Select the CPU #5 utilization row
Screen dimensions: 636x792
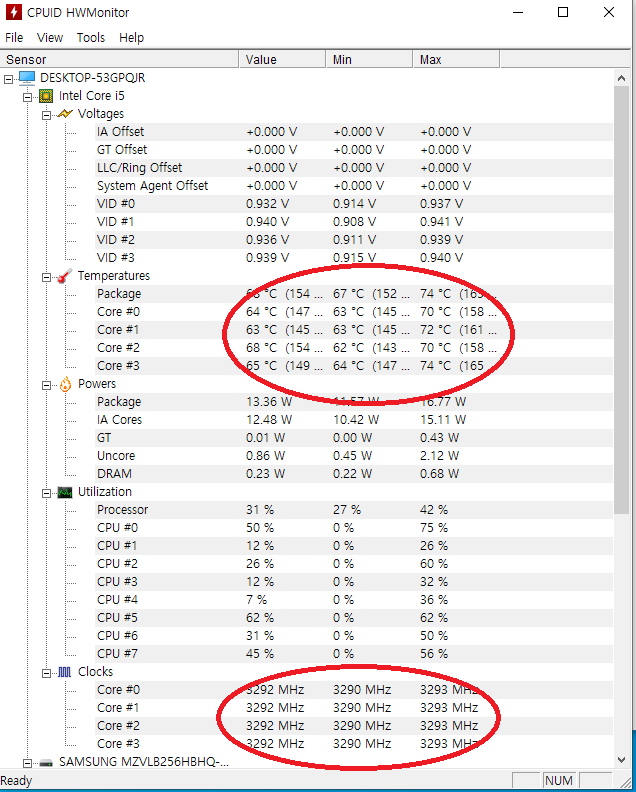(354, 618)
